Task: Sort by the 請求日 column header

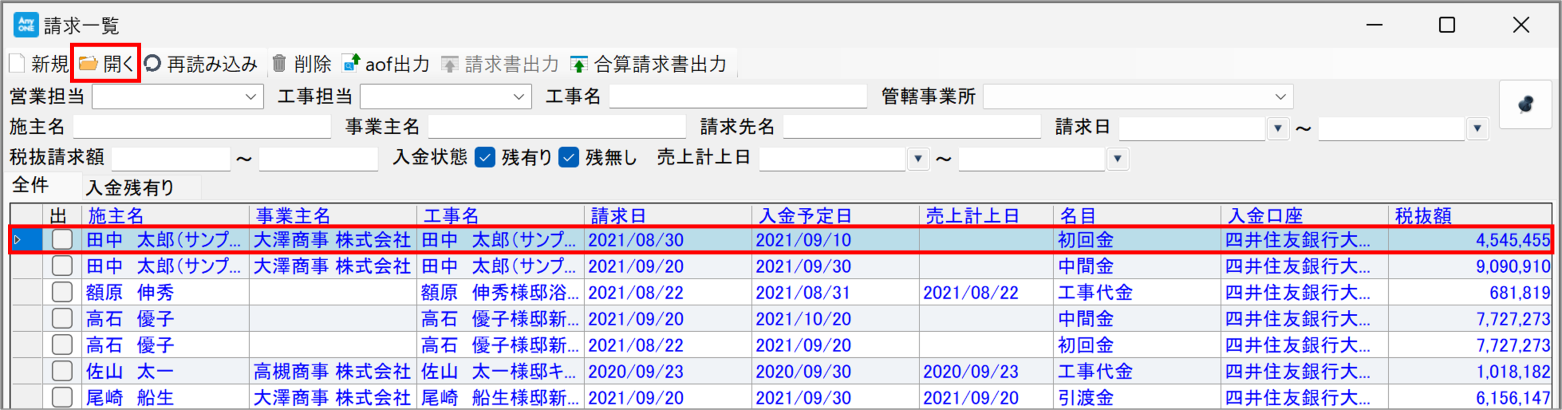Action: [x=618, y=215]
